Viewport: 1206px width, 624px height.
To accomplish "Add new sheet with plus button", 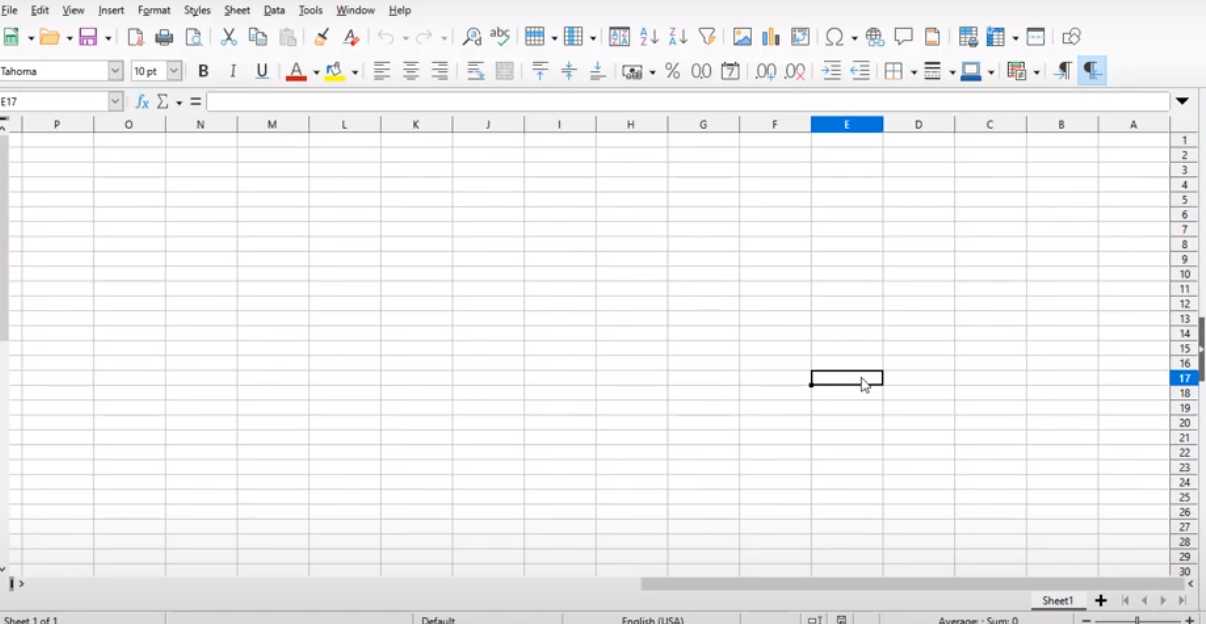I will 1101,601.
